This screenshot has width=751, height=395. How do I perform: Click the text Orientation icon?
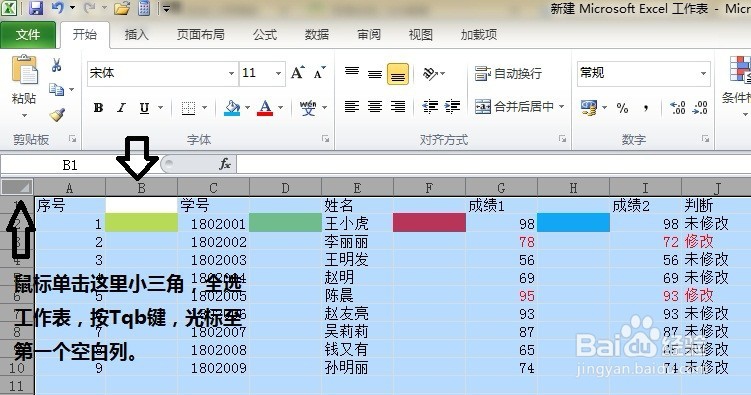[x=431, y=73]
